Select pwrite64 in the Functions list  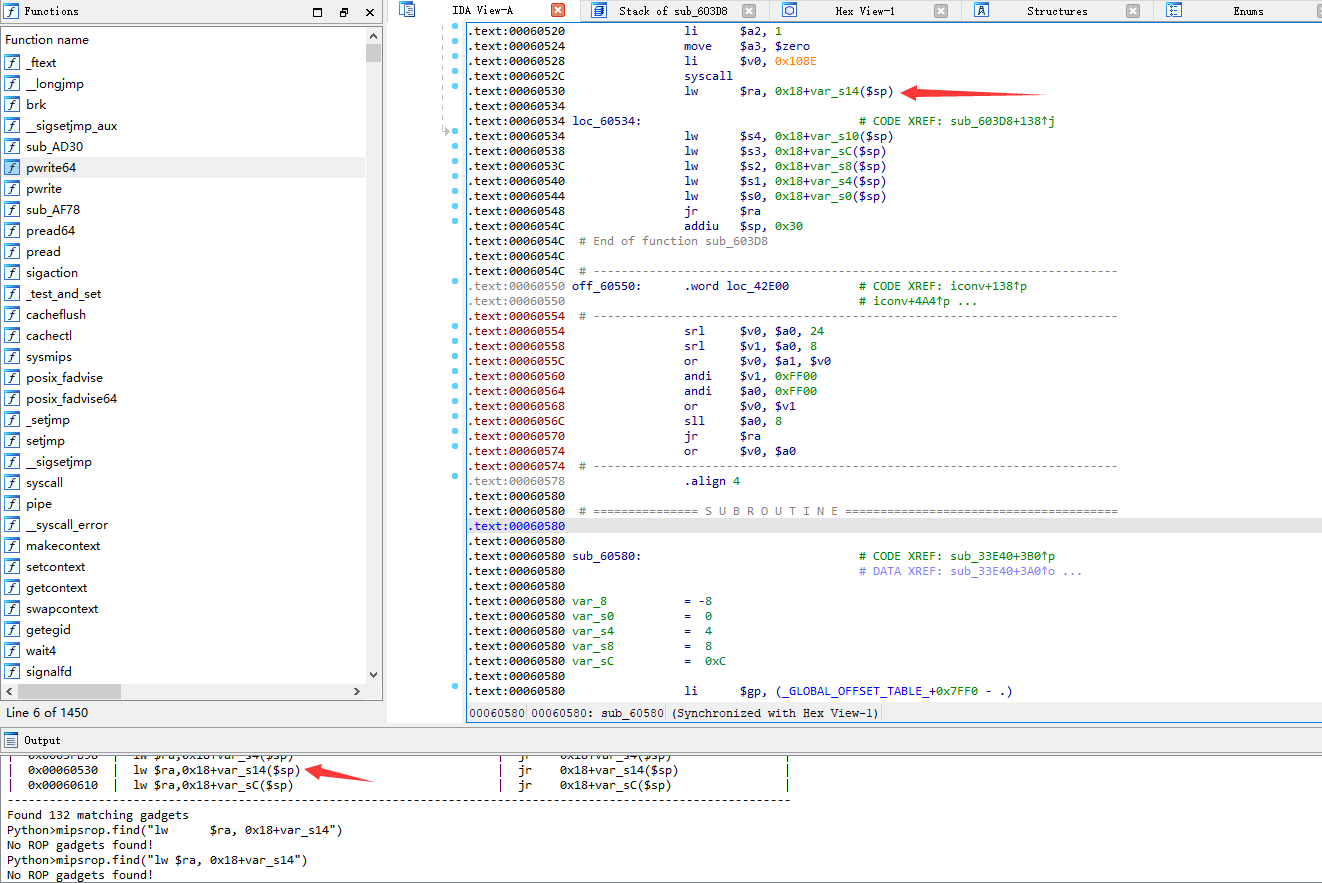click(51, 168)
